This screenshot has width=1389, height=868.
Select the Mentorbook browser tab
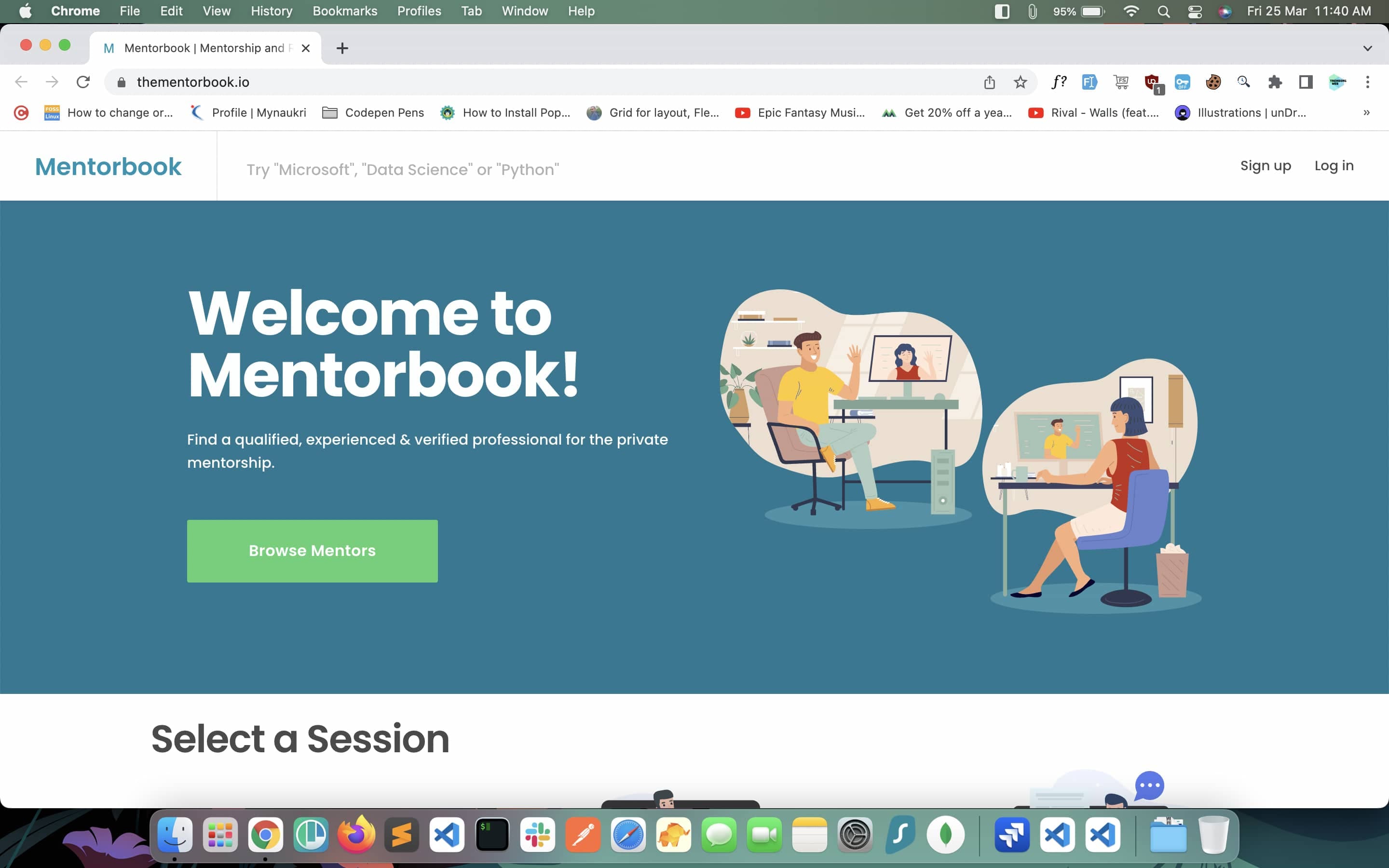[201, 48]
